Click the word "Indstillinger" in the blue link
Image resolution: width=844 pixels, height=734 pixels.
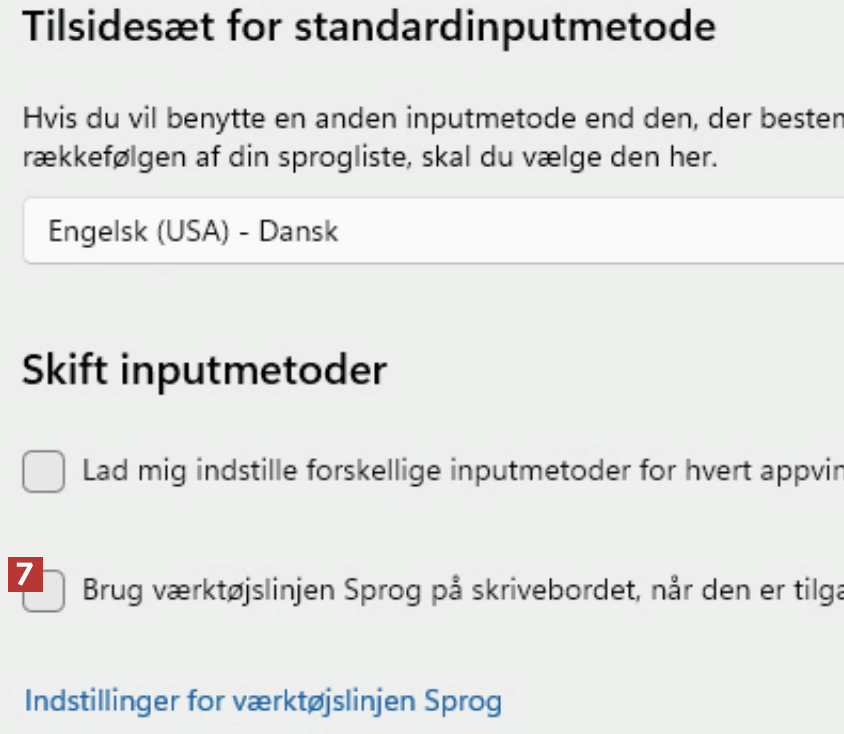pyautogui.click(x=104, y=700)
